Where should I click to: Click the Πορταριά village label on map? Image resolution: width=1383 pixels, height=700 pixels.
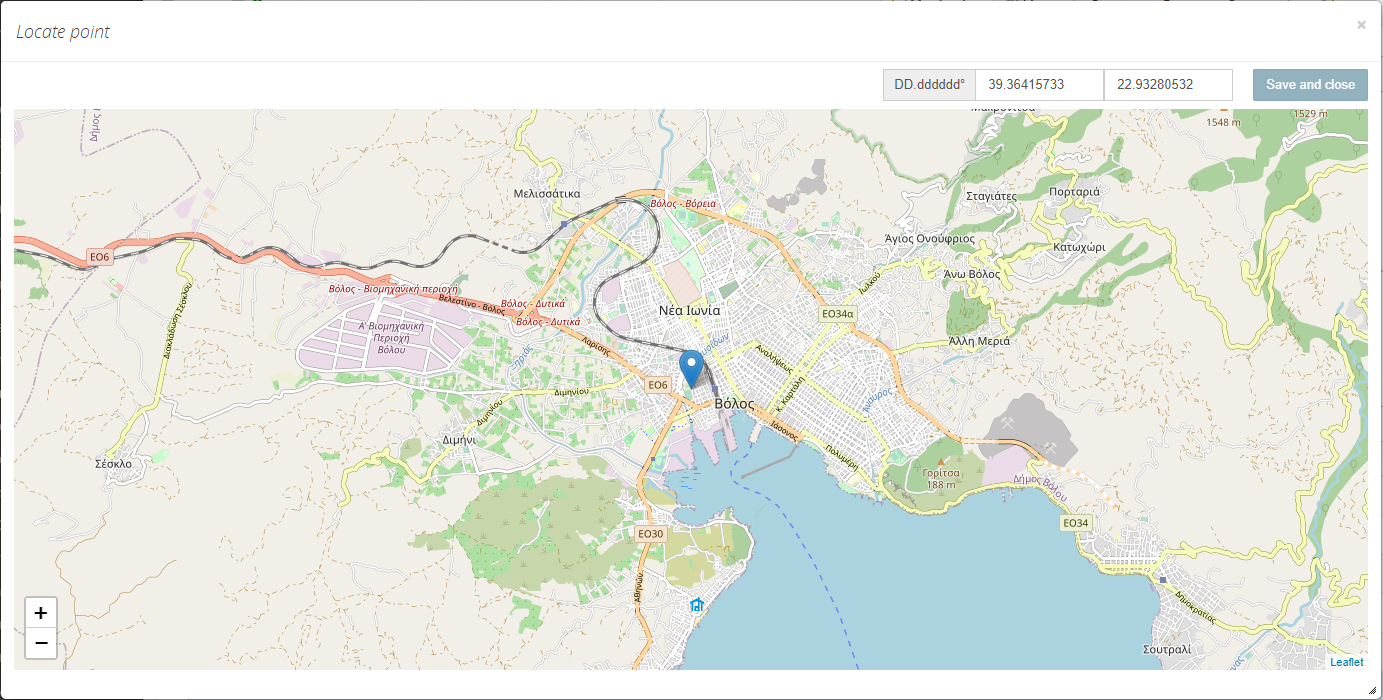[1074, 192]
